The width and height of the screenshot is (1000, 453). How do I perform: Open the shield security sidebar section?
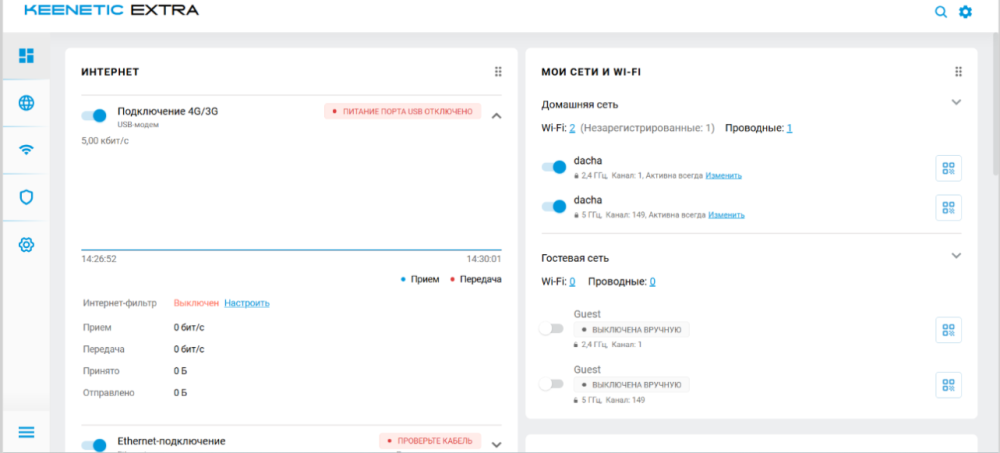point(26,197)
